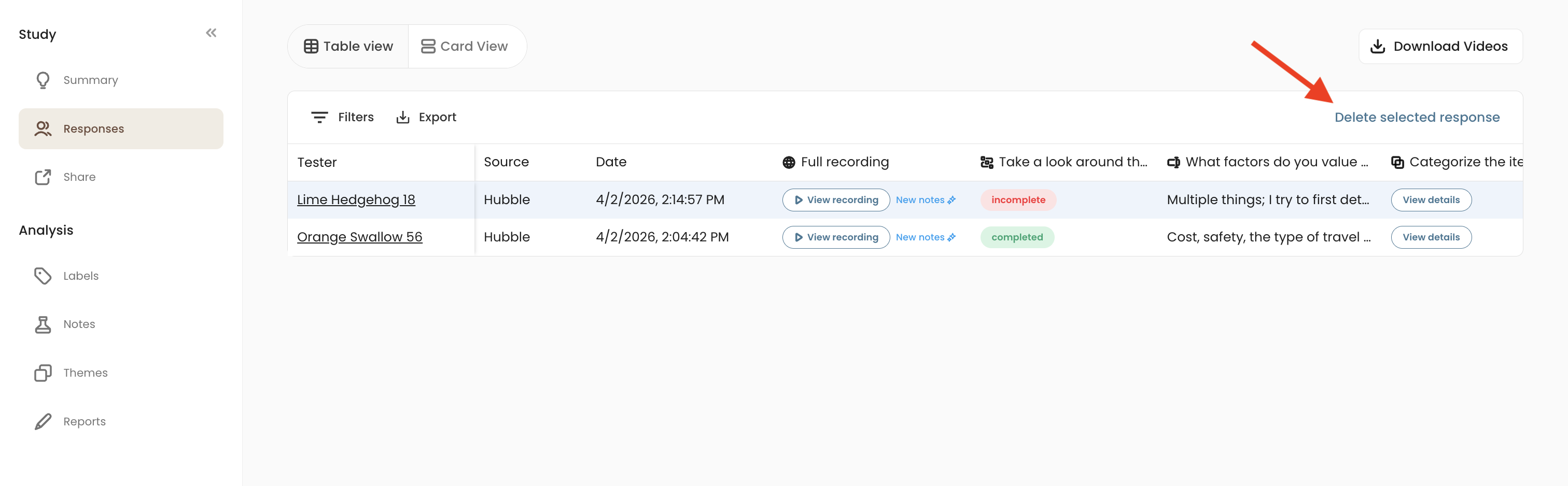Viewport: 1568px width, 486px height.
Task: Click answer Multiple things; I try to first det...
Action: click(x=1268, y=199)
